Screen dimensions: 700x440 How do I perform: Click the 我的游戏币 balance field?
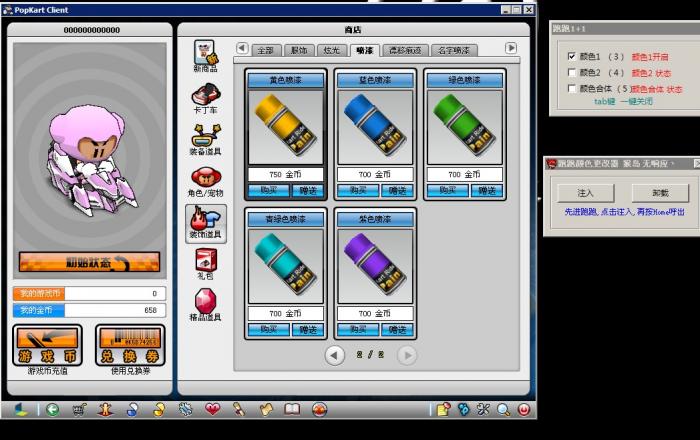point(89,294)
